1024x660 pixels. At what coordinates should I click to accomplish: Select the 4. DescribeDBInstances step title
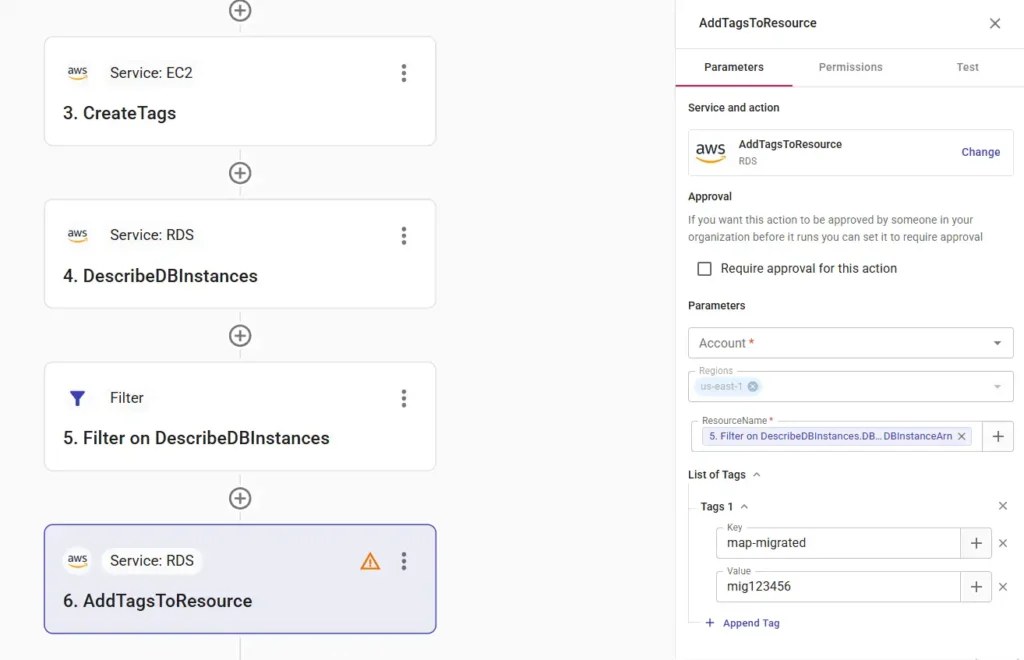tap(160, 275)
